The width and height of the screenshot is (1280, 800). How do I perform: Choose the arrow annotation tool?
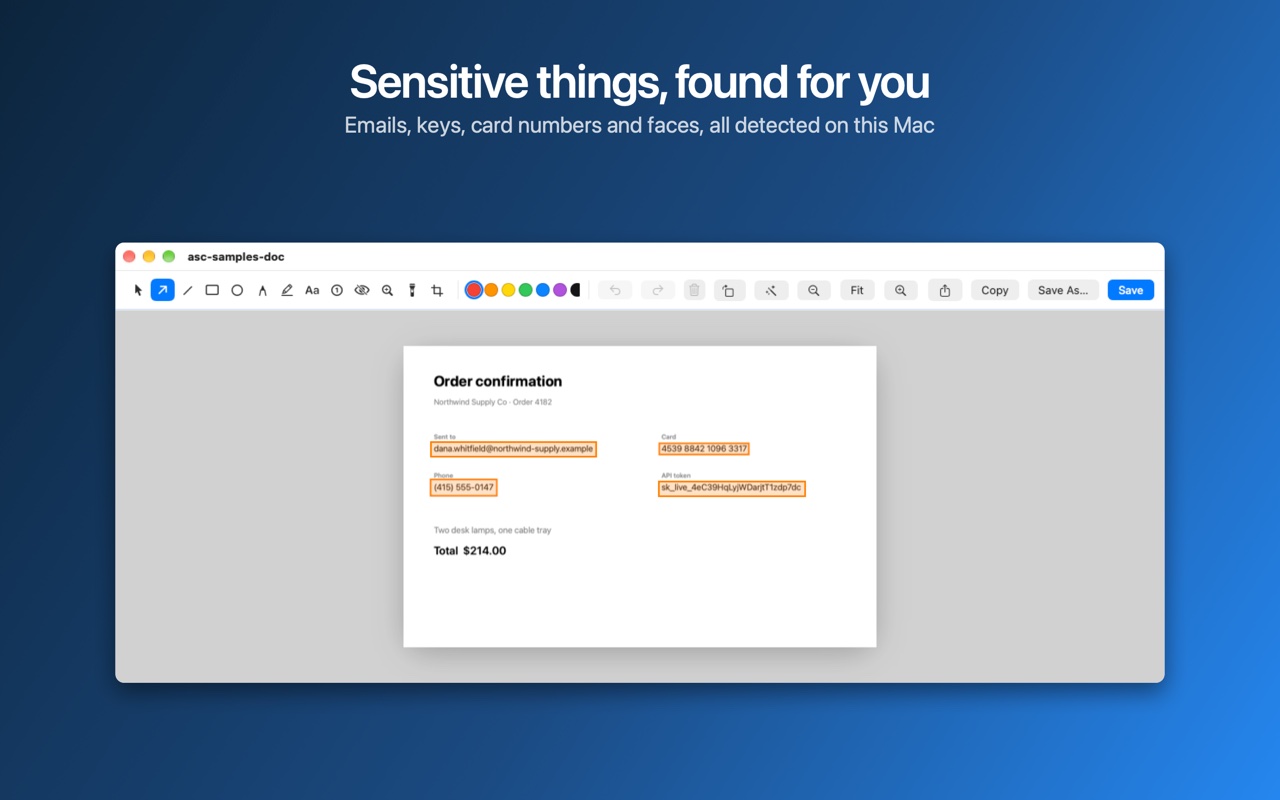tap(162, 290)
